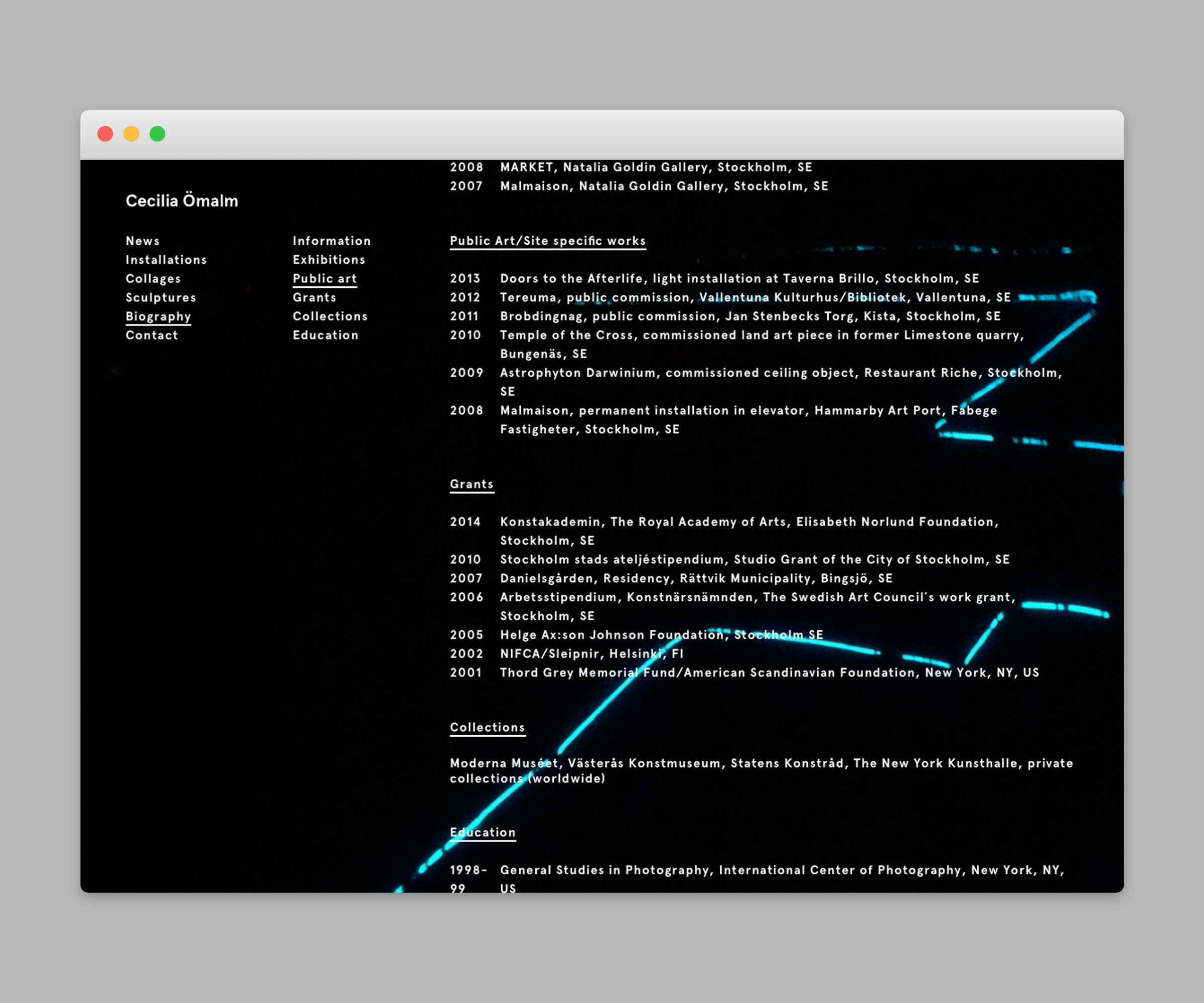Go to Installations section

(x=166, y=260)
